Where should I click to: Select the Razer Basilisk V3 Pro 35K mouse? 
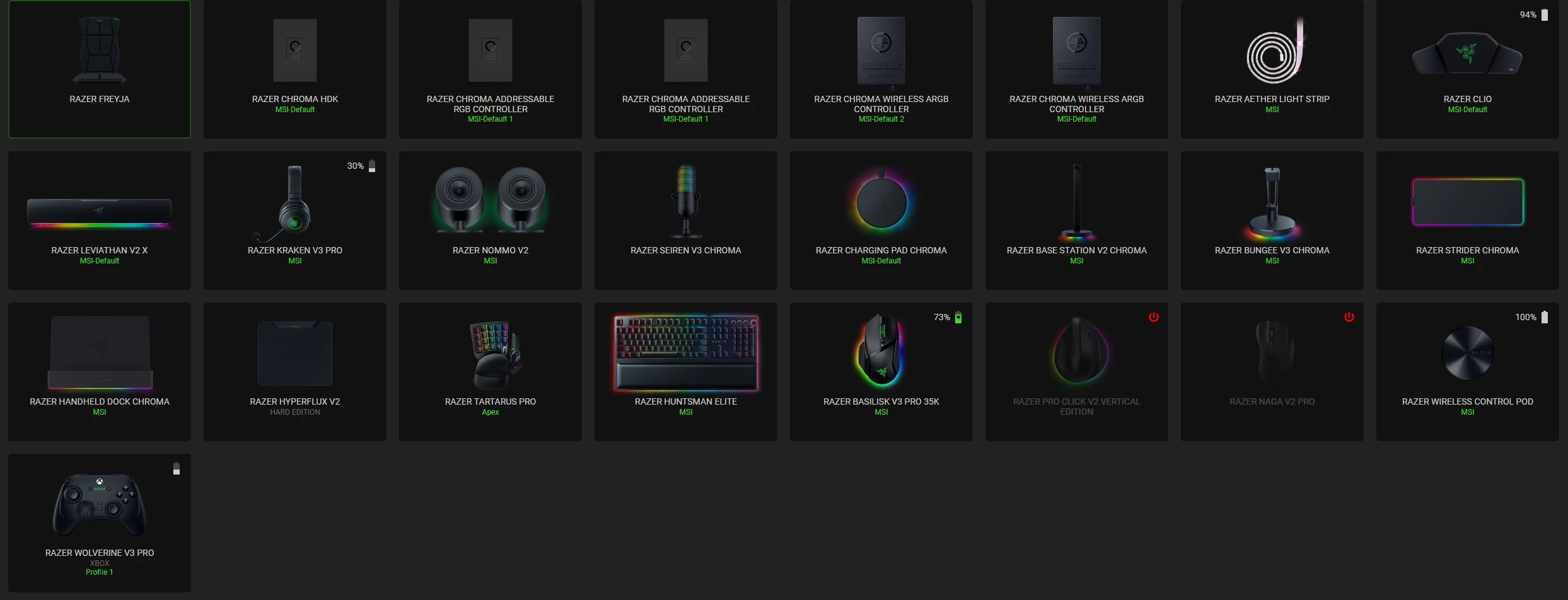pyautogui.click(x=881, y=372)
